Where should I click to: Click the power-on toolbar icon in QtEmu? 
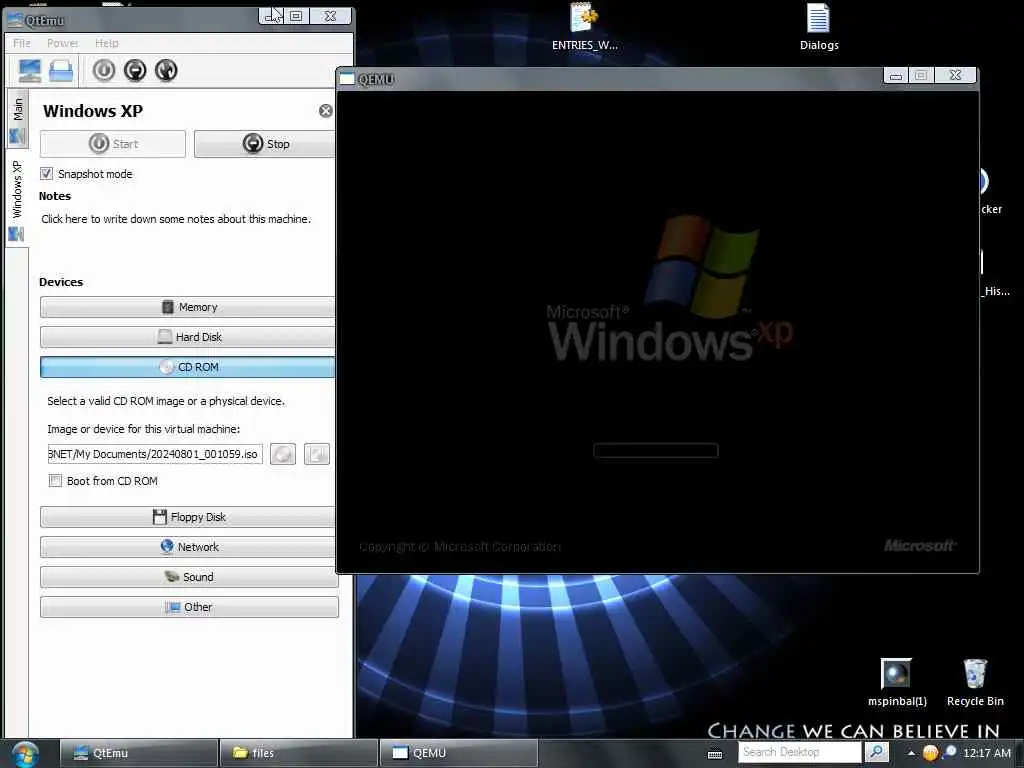point(104,70)
